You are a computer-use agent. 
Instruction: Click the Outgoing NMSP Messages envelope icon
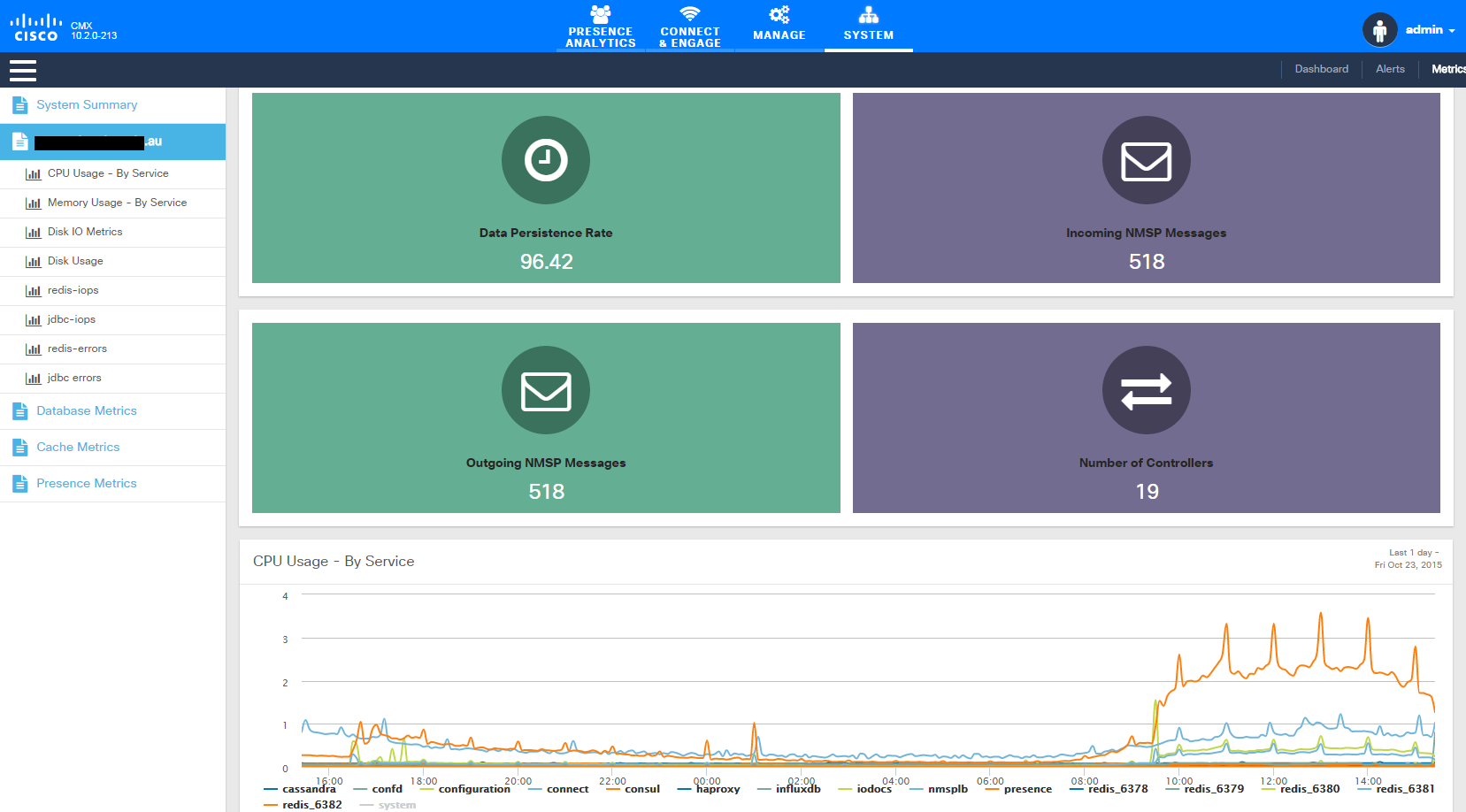[x=546, y=390]
